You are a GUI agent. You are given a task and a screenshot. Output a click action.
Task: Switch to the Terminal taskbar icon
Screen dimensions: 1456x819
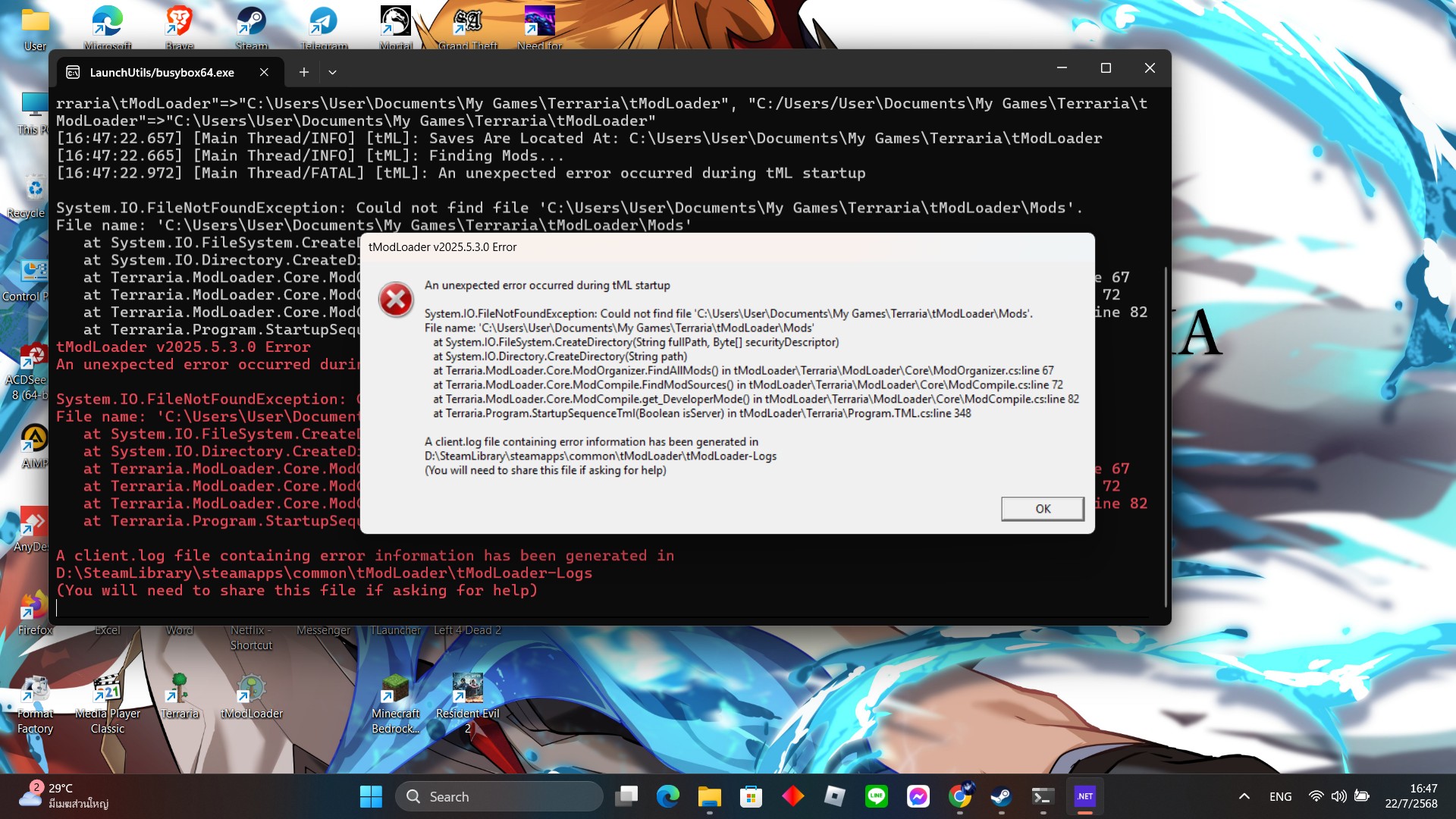click(1043, 796)
